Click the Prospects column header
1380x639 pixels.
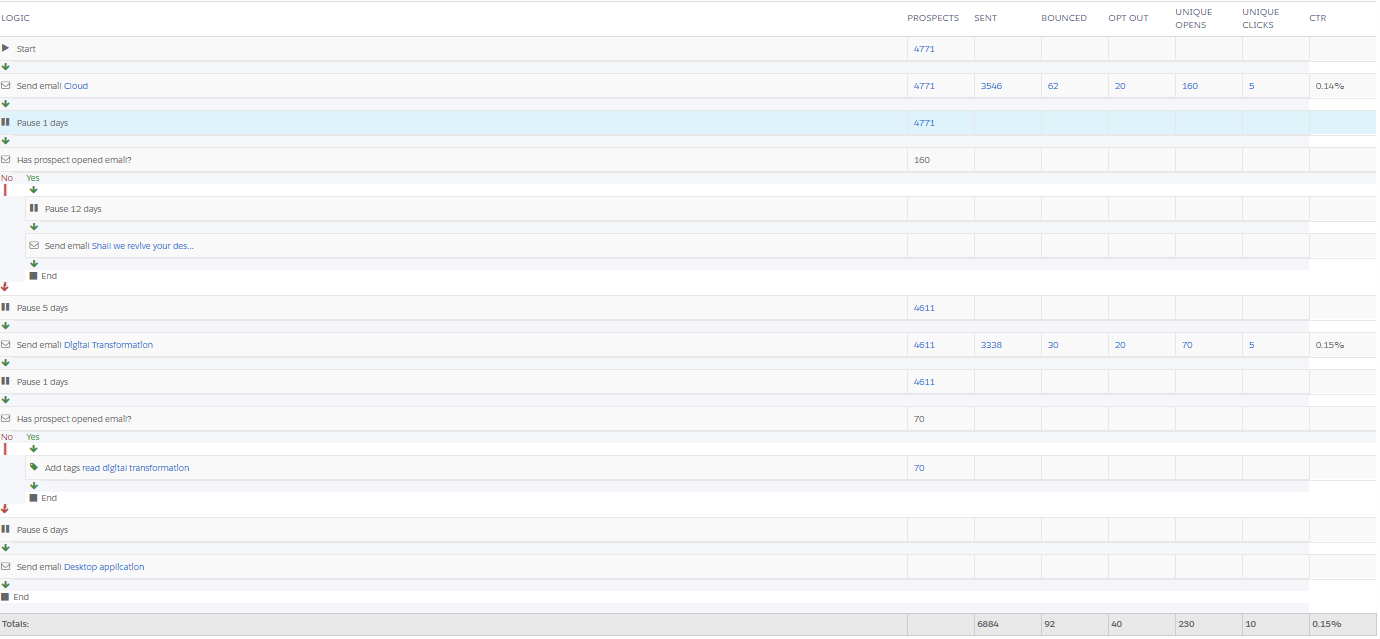pos(932,18)
